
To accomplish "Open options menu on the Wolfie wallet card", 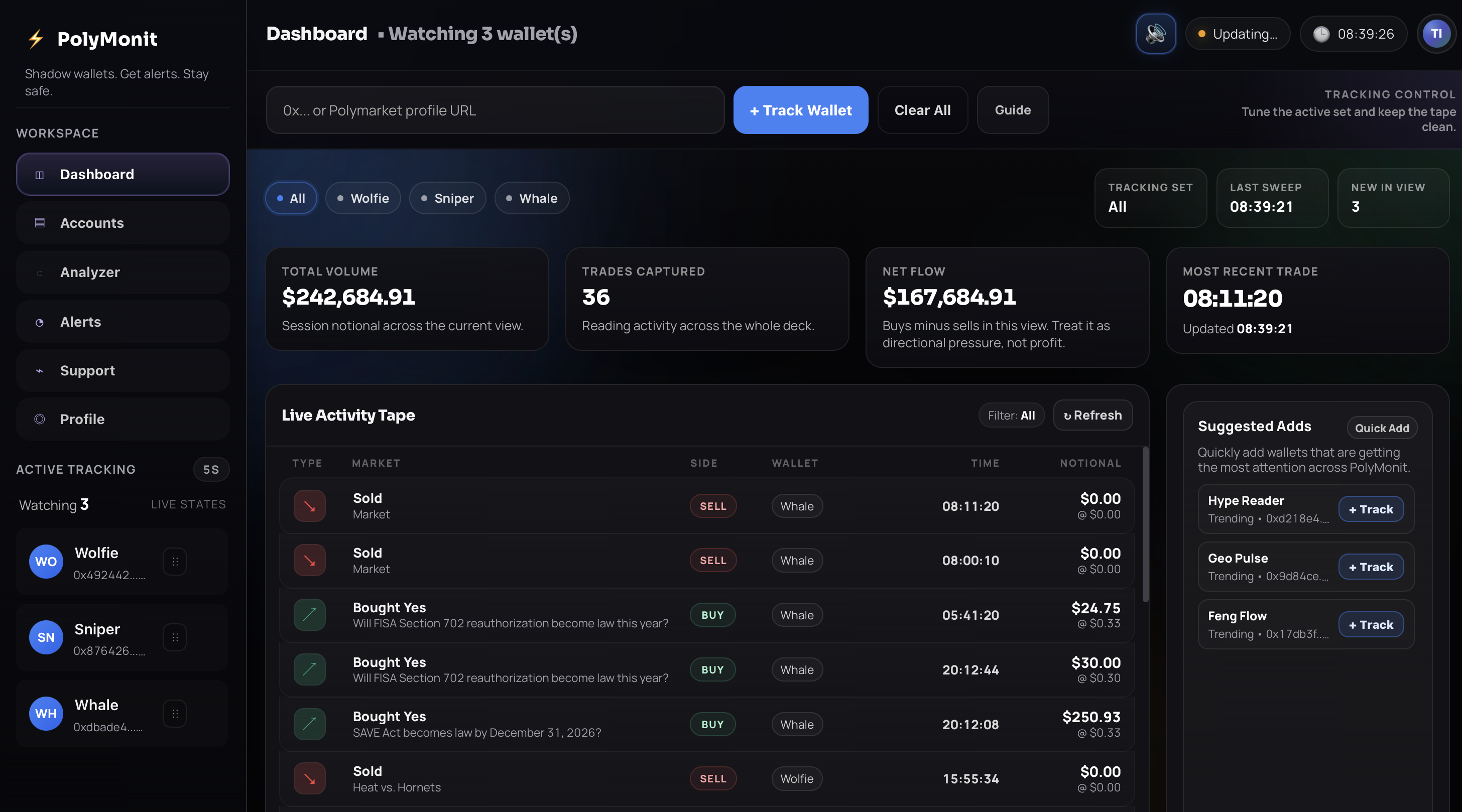I will pos(175,561).
